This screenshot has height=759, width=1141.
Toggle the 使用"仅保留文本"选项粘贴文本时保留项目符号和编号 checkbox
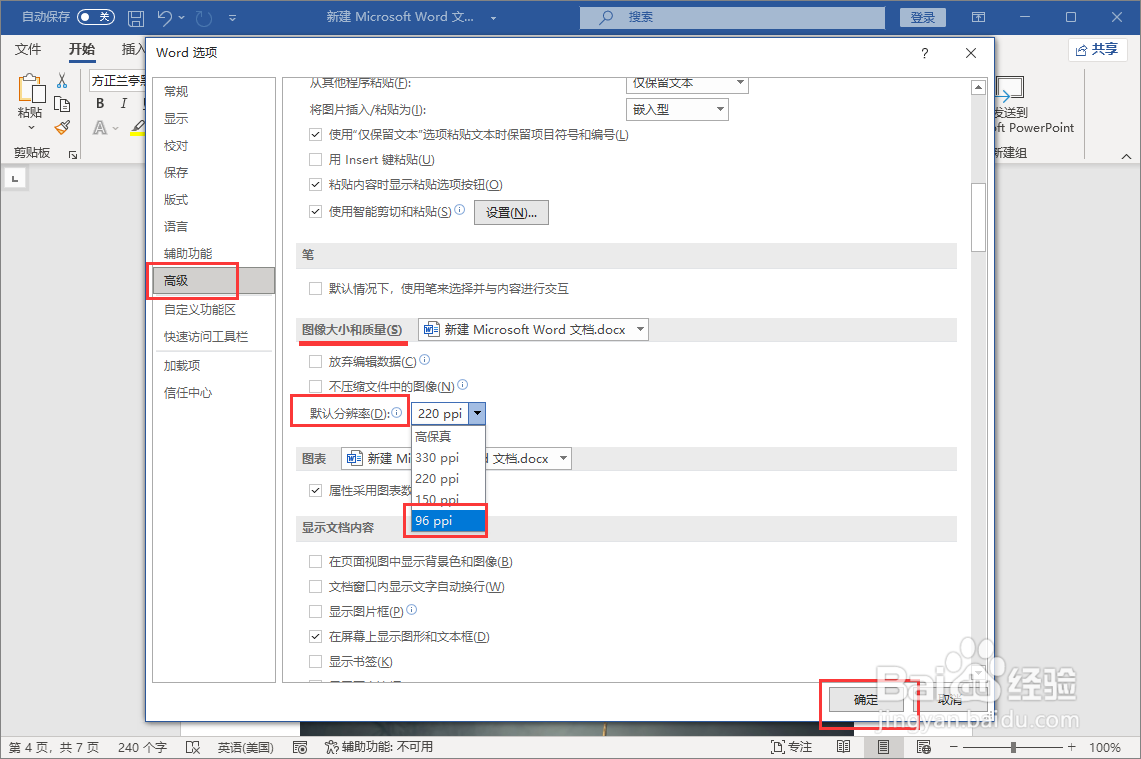pyautogui.click(x=316, y=135)
